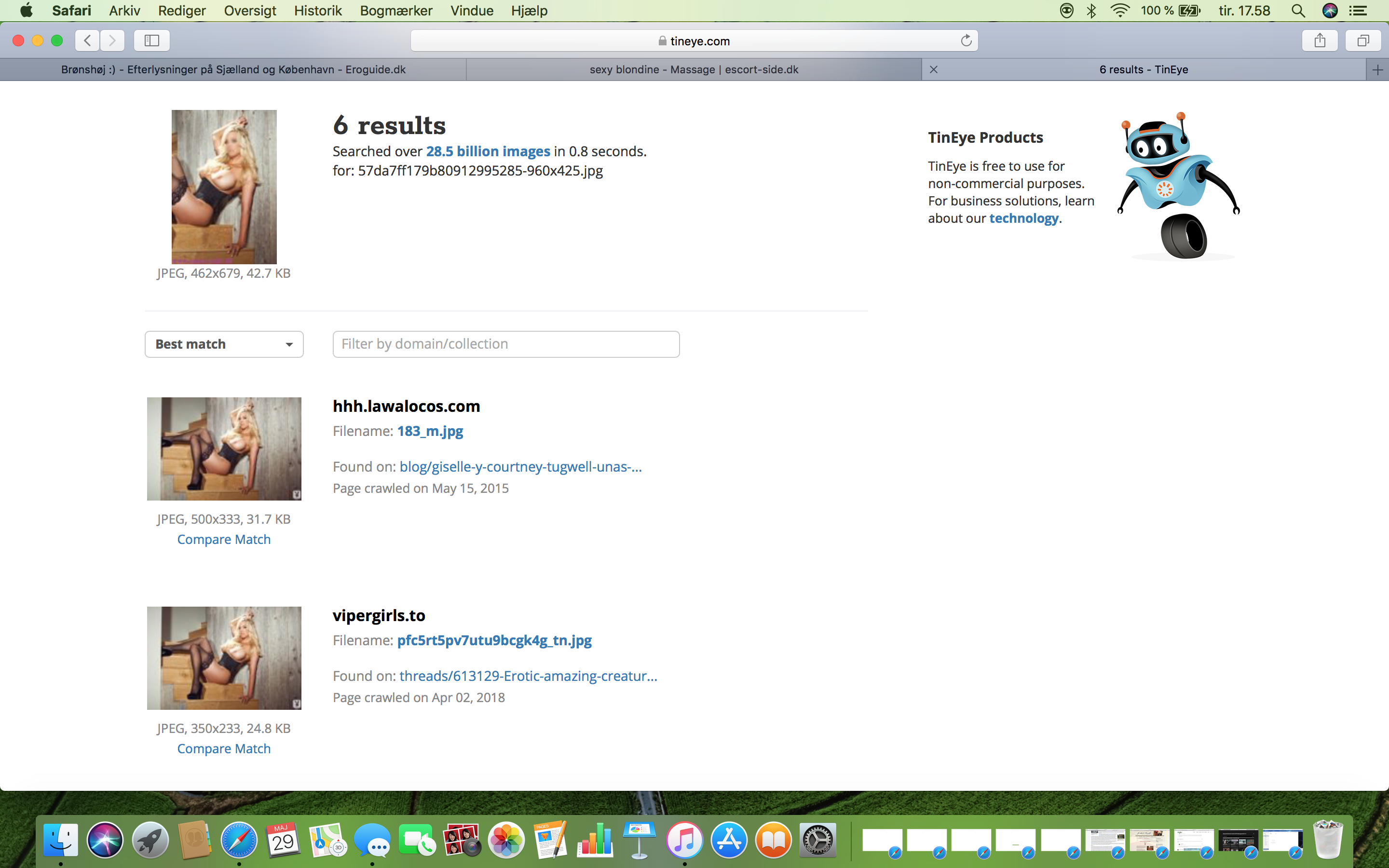Viewport: 1389px width, 868px height.
Task: Open Photos app in the Dock
Action: tap(505, 841)
